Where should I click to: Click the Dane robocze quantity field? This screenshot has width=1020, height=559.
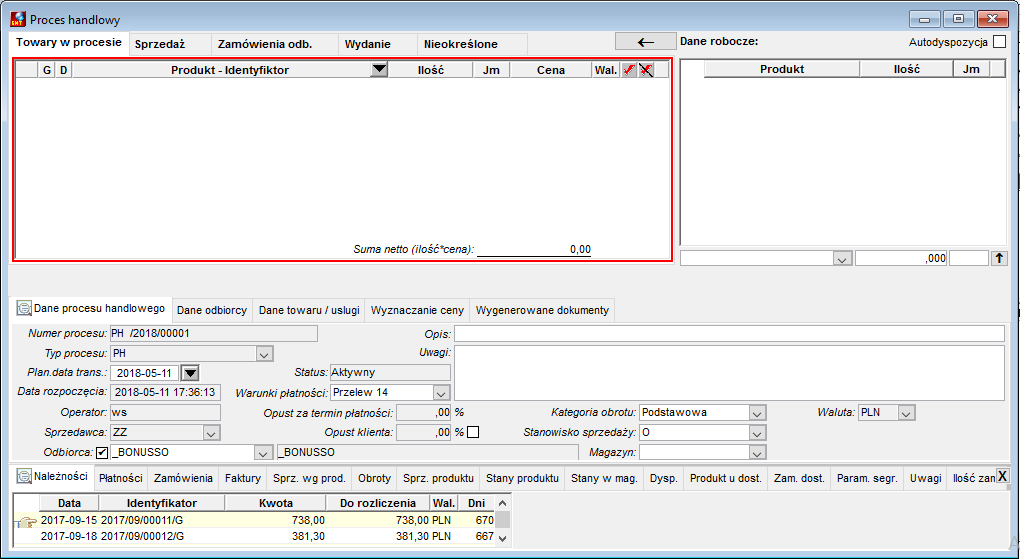pos(901,258)
